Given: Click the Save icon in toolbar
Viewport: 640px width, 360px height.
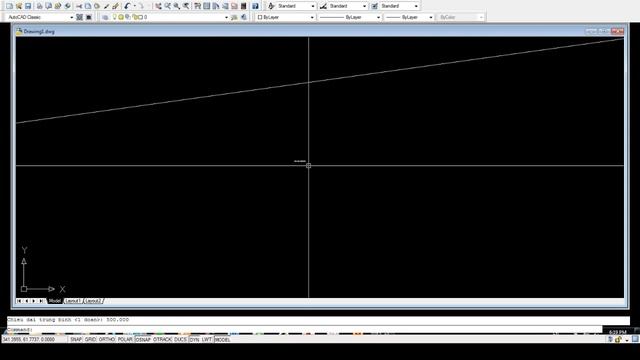Looking at the screenshot, I should (x=28, y=6).
